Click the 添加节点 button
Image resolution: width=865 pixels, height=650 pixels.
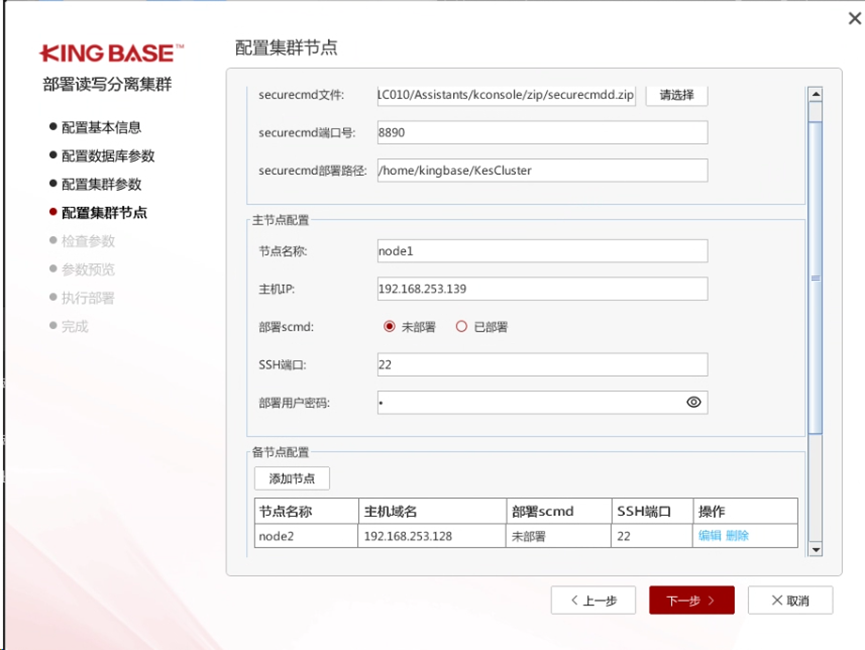[292, 478]
